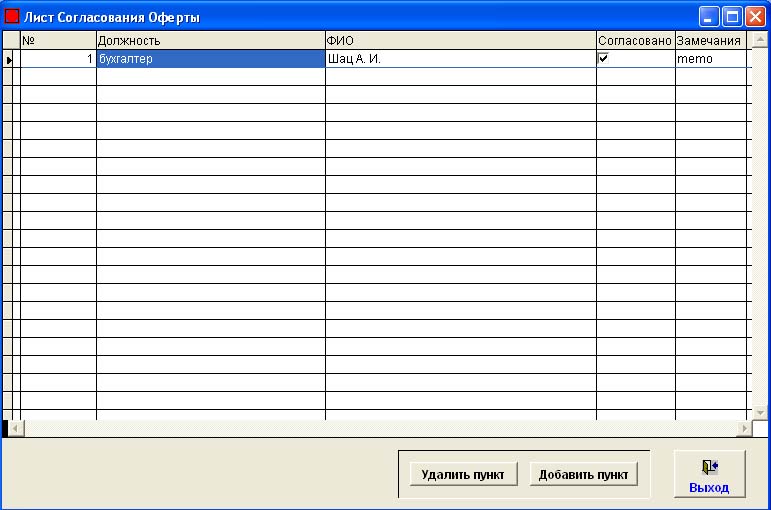Click the Выход button with door icon
771x510 pixels.
[x=710, y=474]
